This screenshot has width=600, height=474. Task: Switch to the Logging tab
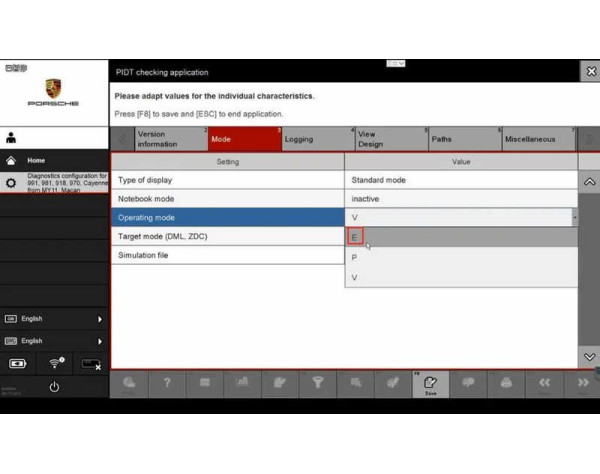[x=310, y=140]
